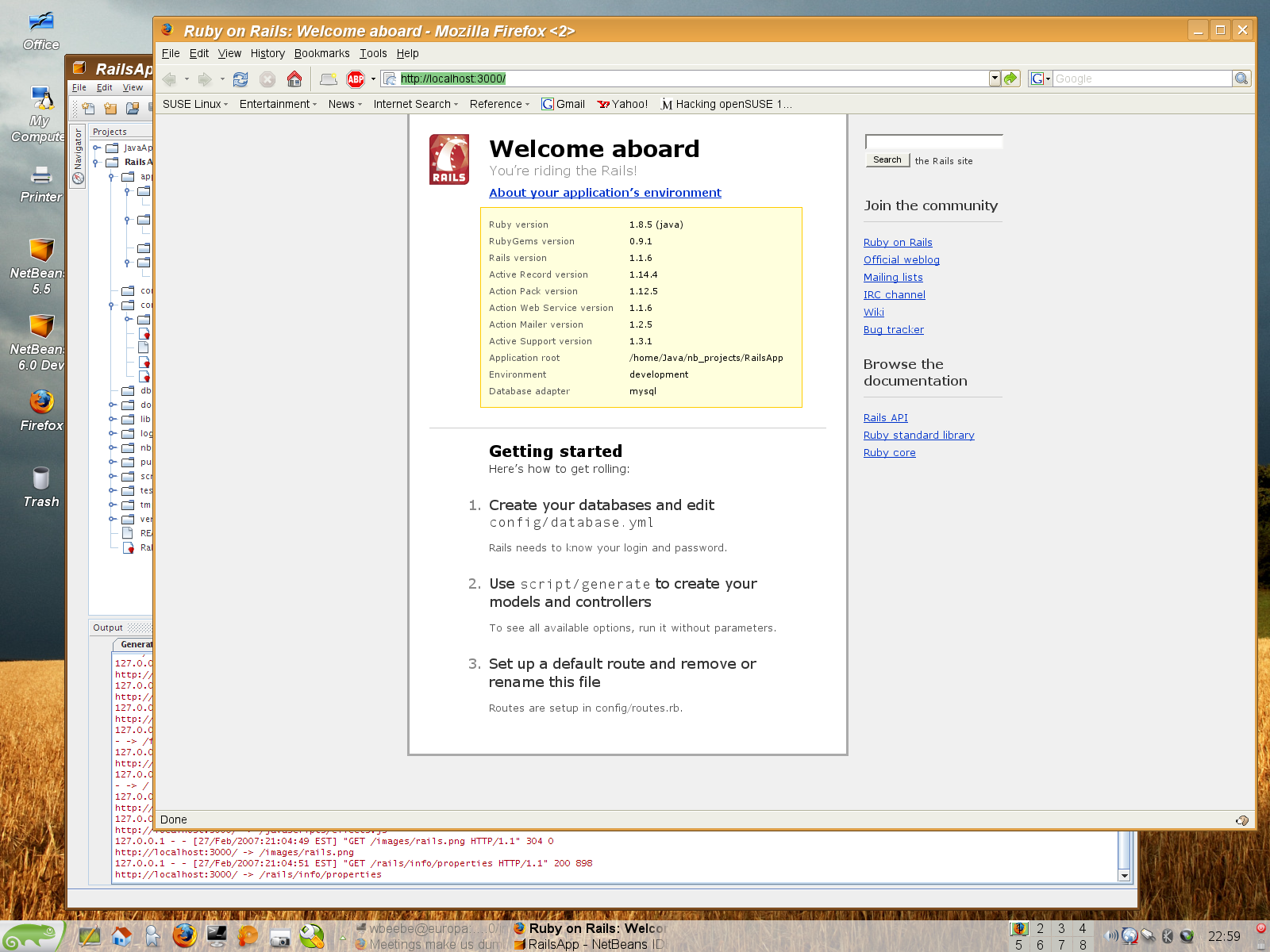This screenshot has width=1270, height=952.
Task: Click the Rails logo image on the page
Action: coord(449,159)
